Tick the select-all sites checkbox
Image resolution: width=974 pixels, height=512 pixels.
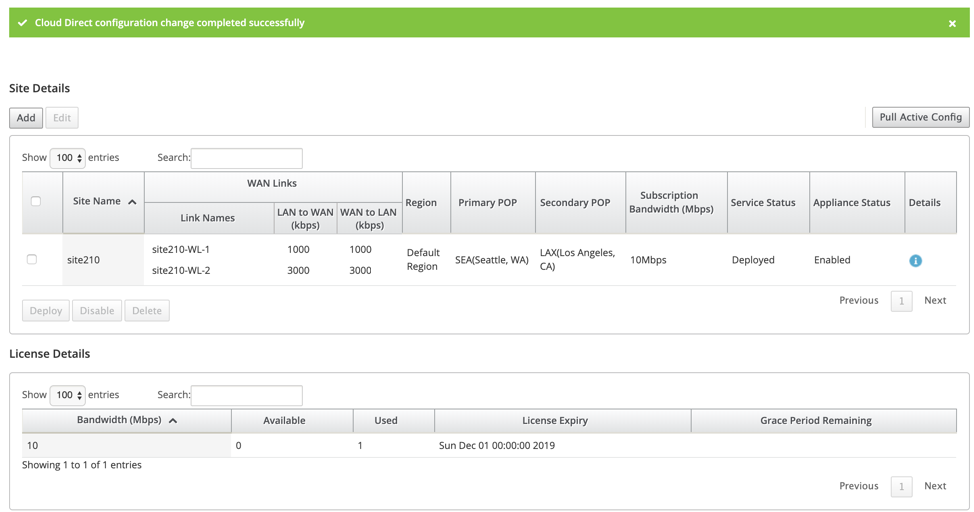pos(35,201)
